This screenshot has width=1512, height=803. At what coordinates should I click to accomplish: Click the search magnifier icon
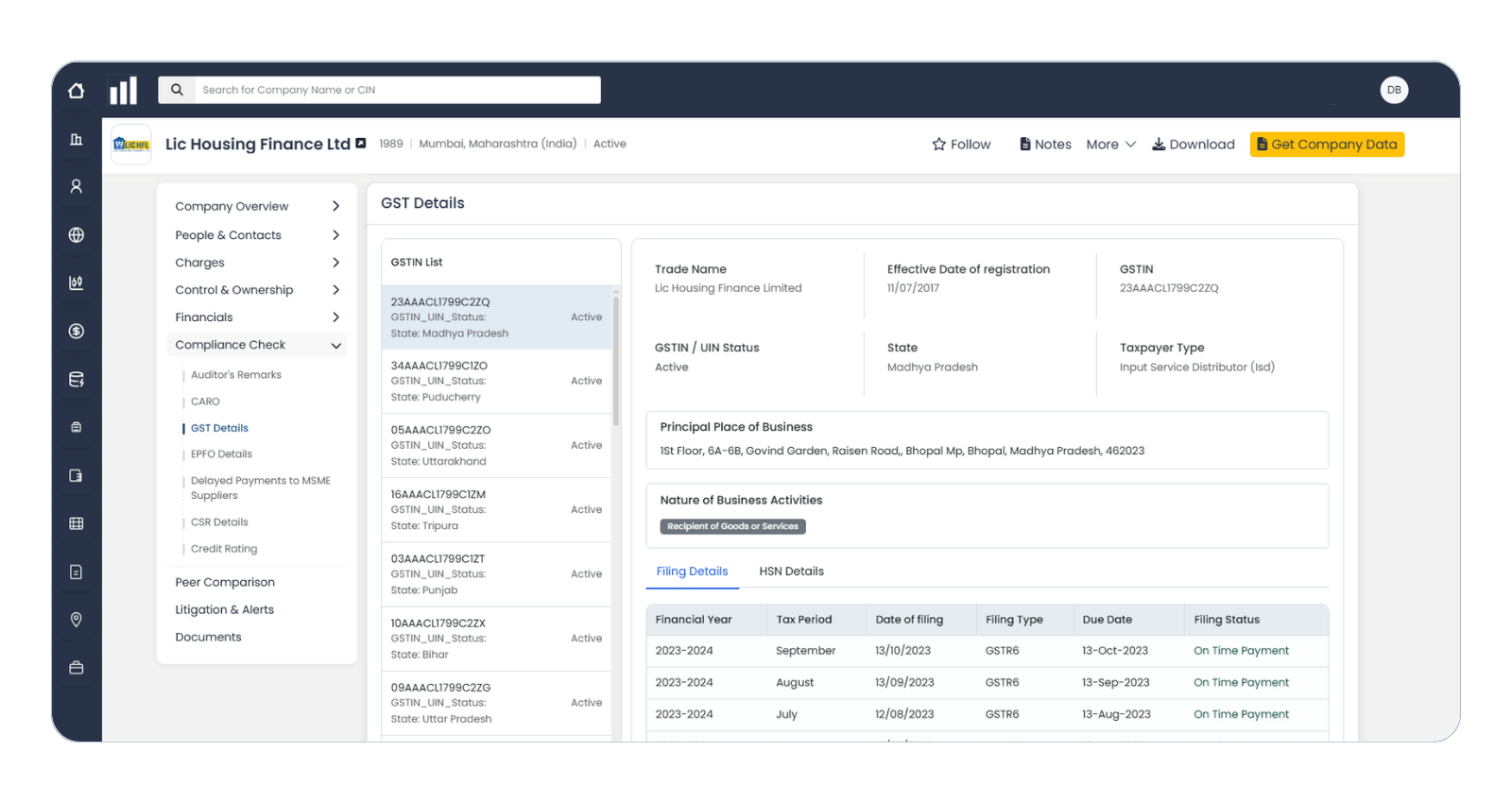tap(177, 90)
